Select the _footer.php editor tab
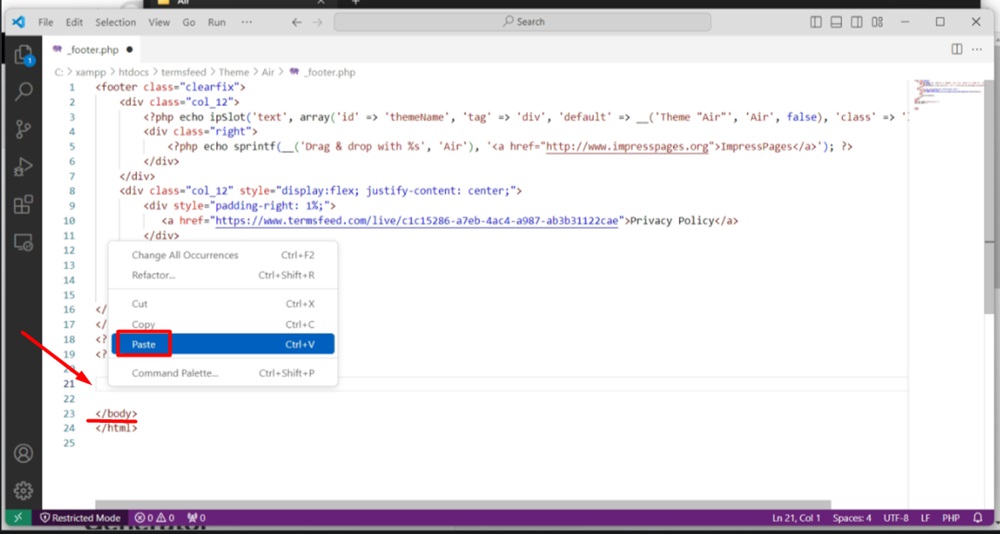 (92, 50)
